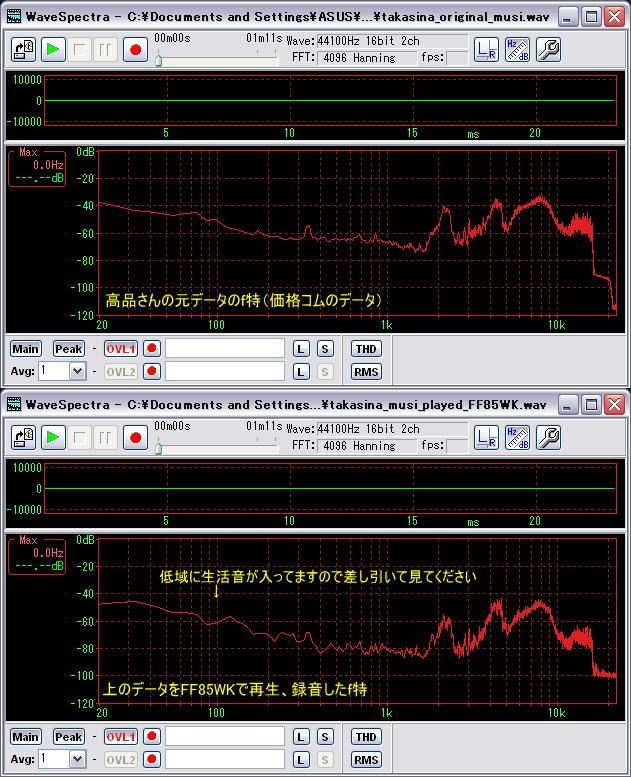The image size is (631, 777).
Task: Close the takasina_musi_played_FF85WK.wav window
Action: coord(615,405)
